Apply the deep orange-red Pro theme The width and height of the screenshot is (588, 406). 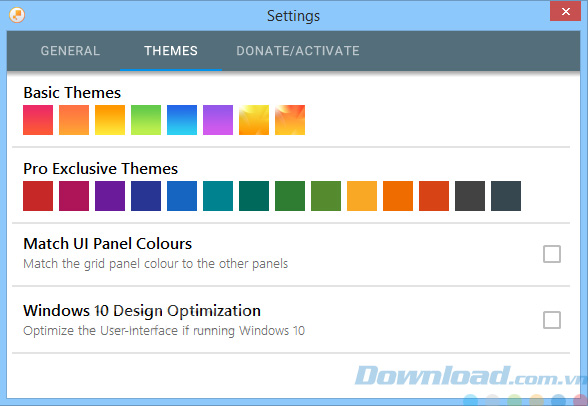434,196
